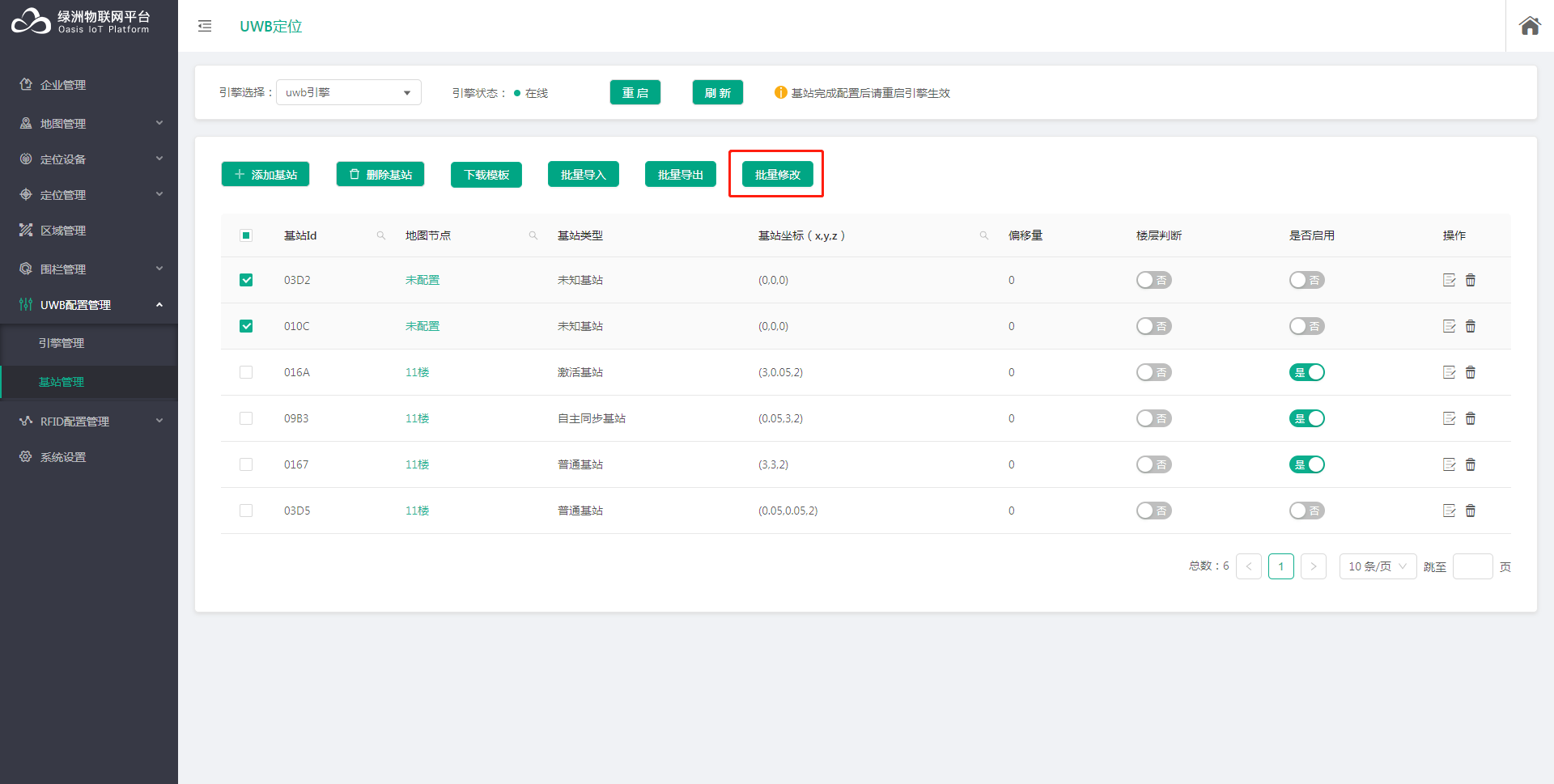Delete base station 010C via trash icon

1471,326
